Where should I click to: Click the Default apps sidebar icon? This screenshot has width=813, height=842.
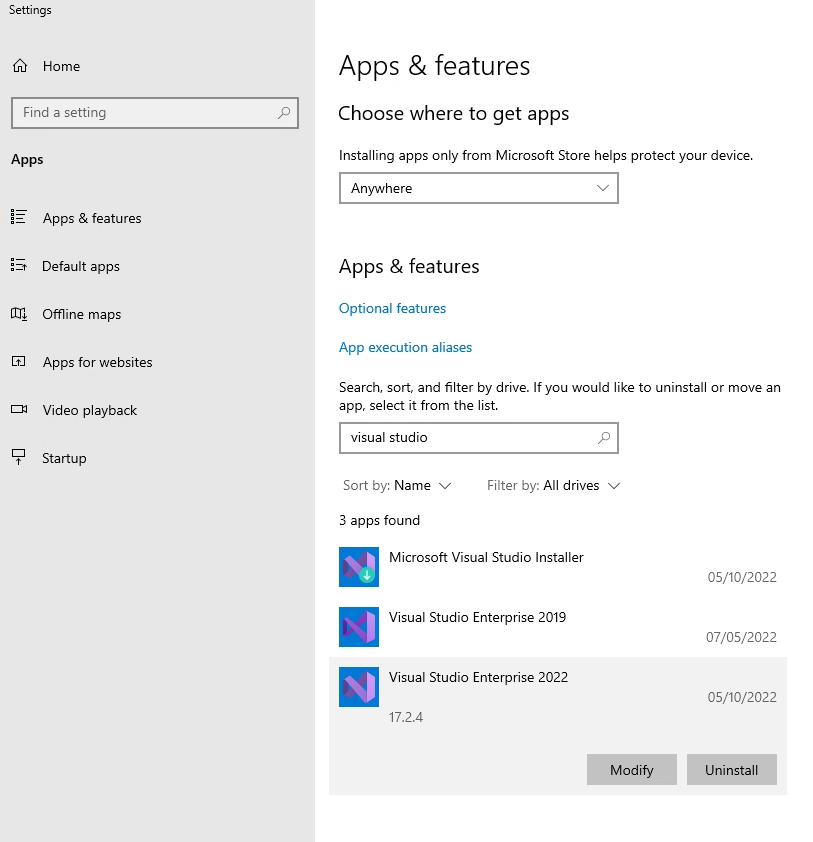(x=18, y=265)
